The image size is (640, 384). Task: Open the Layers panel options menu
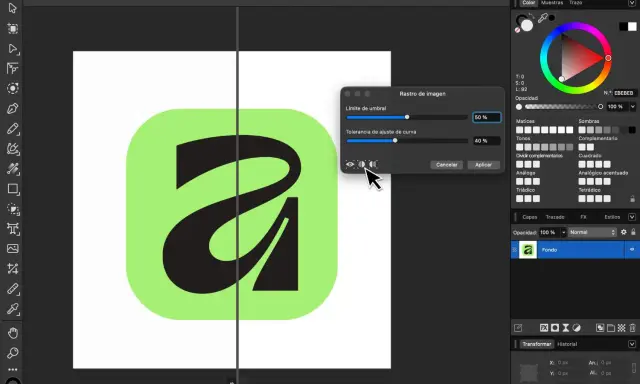(631, 217)
